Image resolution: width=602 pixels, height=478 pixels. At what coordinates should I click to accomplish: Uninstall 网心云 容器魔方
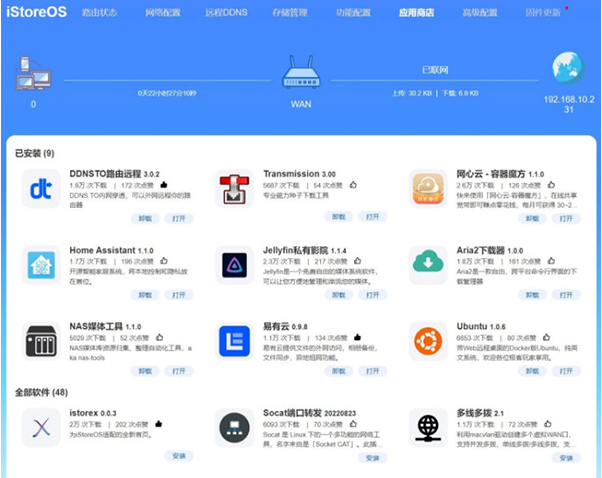point(532,218)
